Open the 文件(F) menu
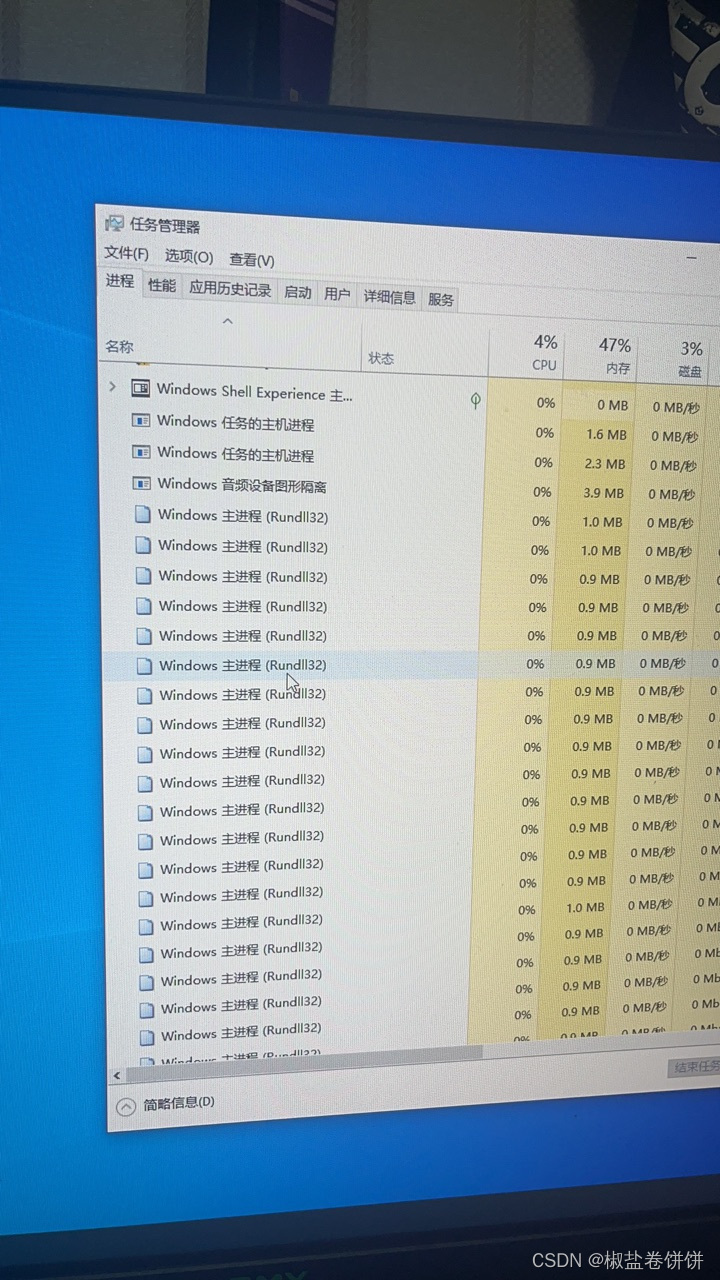Image resolution: width=720 pixels, height=1280 pixels. click(126, 253)
